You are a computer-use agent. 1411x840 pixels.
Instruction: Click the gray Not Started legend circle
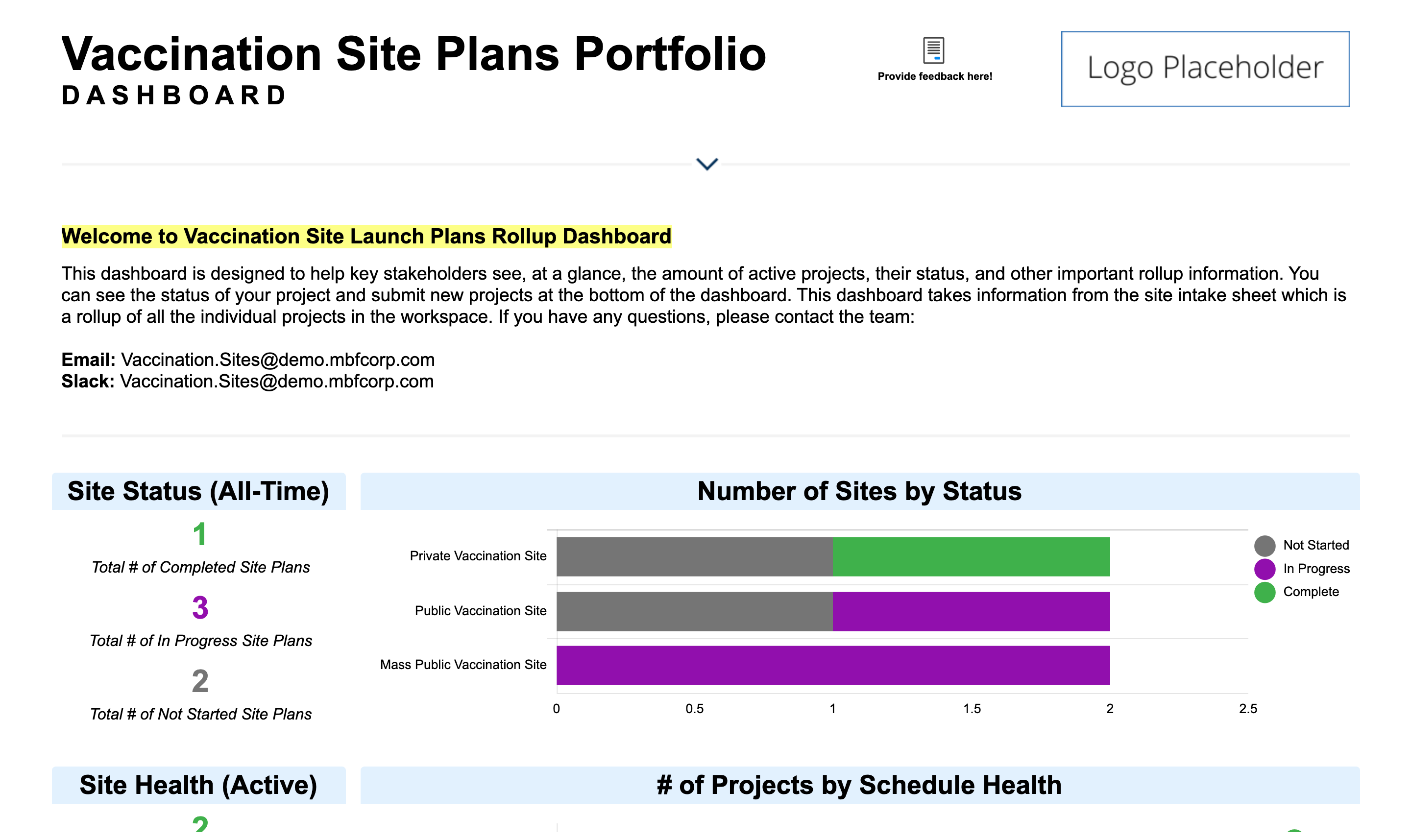tap(1265, 546)
